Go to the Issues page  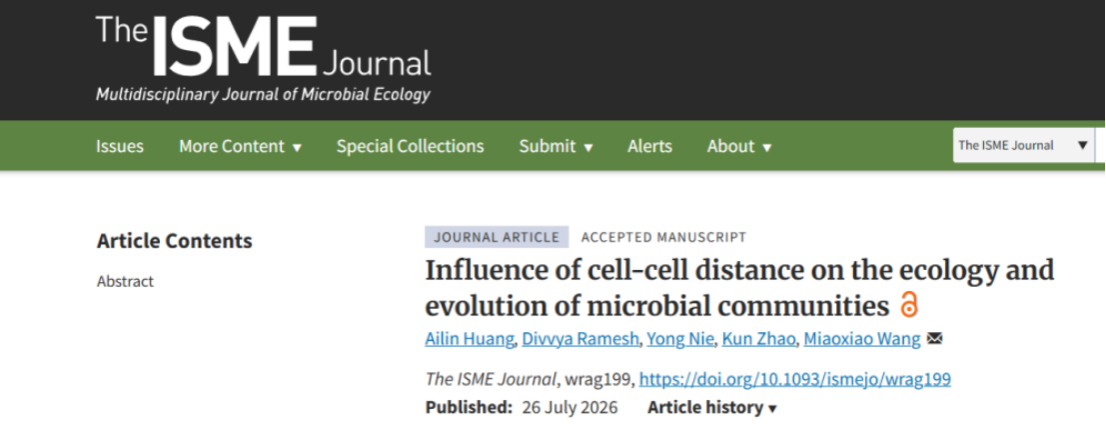tap(120, 147)
